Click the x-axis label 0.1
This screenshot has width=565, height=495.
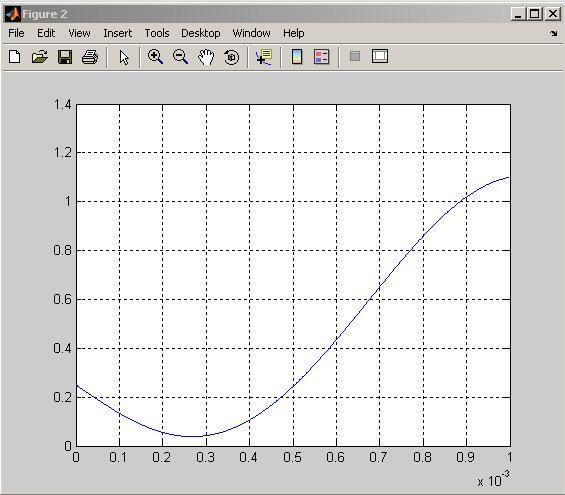click(x=118, y=457)
